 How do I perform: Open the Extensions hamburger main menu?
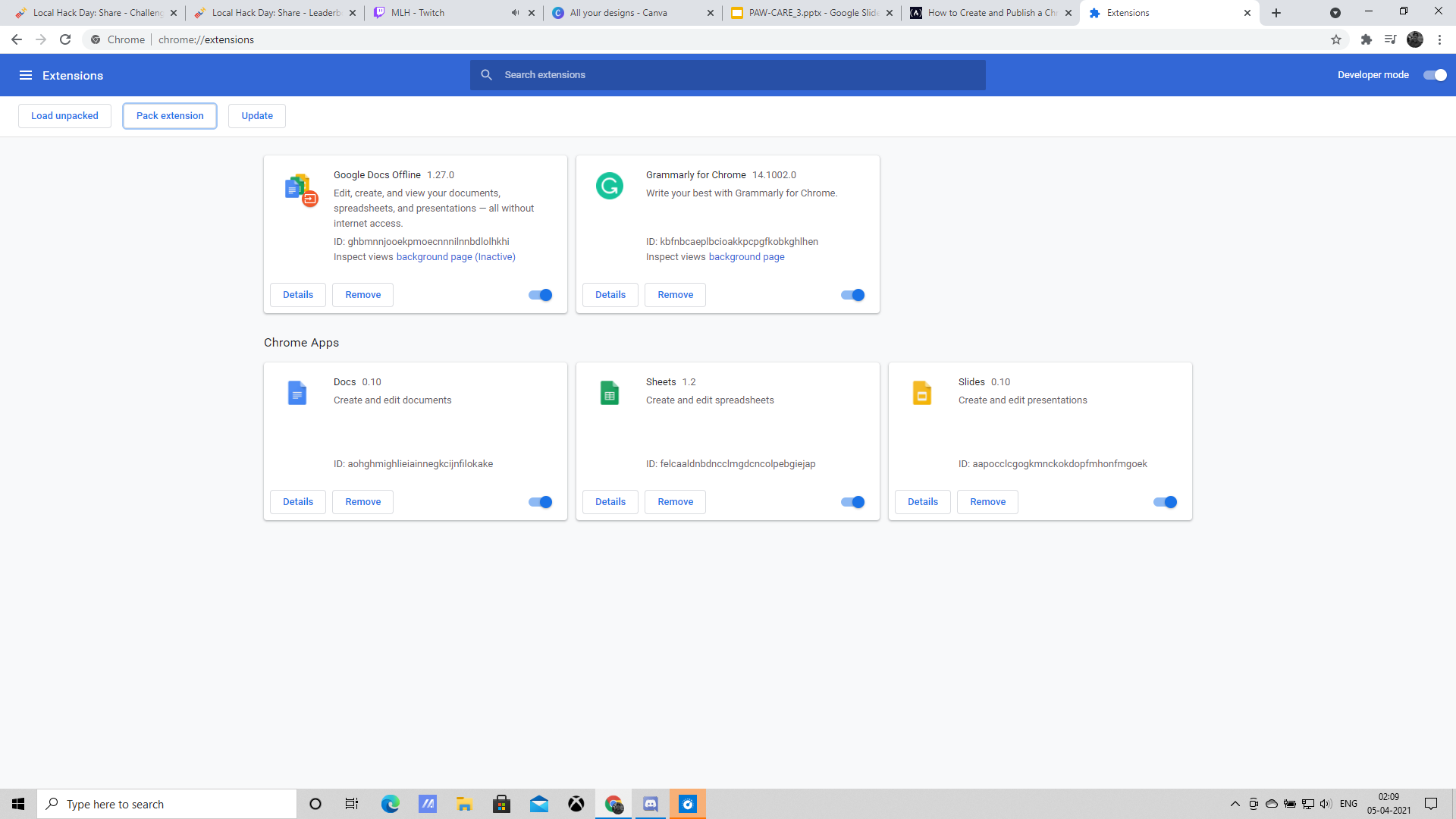pyautogui.click(x=26, y=75)
